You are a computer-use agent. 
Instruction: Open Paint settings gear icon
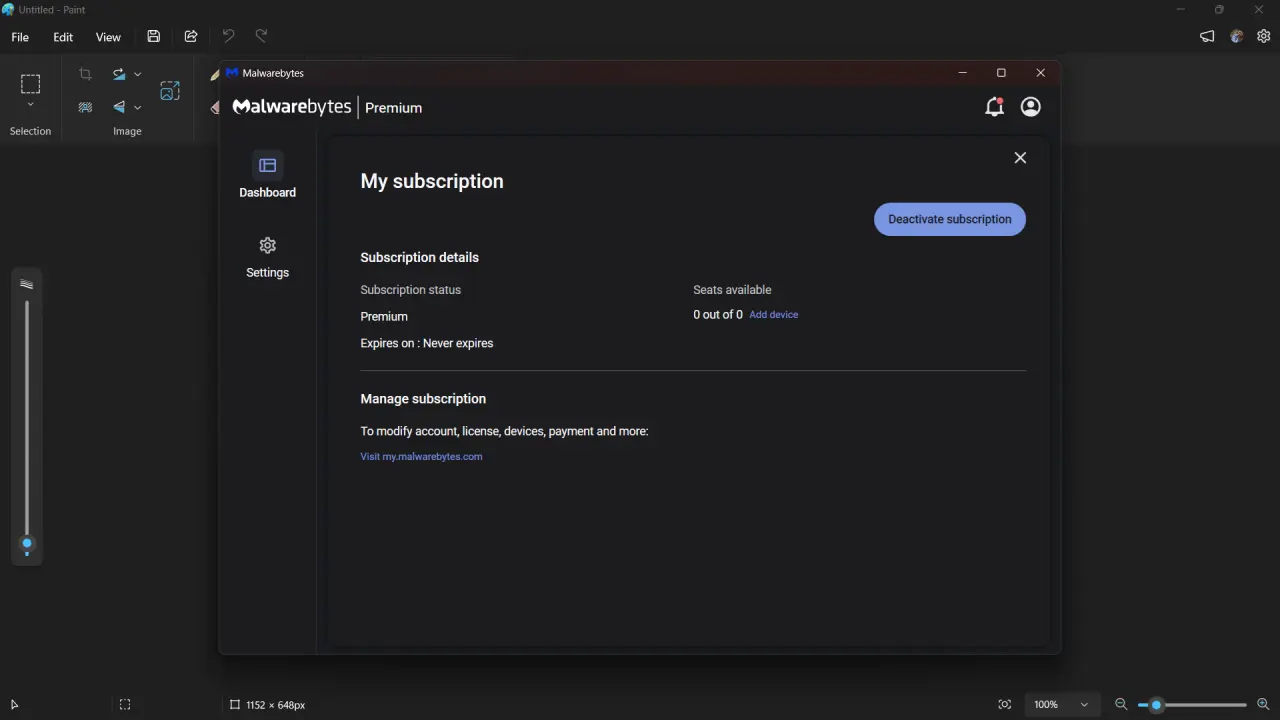1264,36
